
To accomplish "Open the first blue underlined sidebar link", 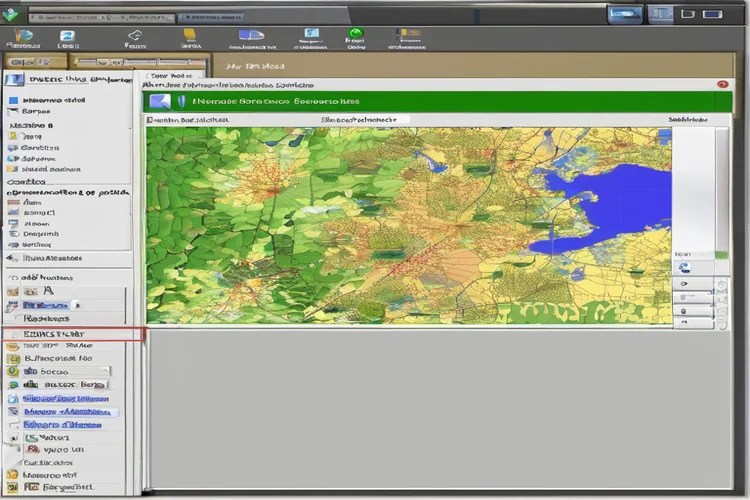I will [66, 398].
